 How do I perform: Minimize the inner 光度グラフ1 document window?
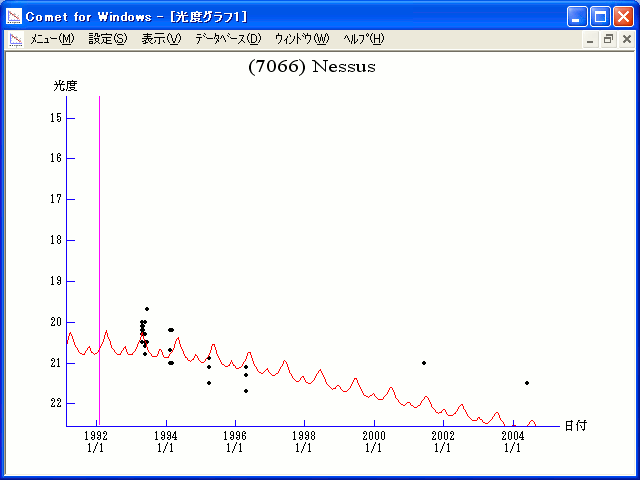(x=591, y=39)
